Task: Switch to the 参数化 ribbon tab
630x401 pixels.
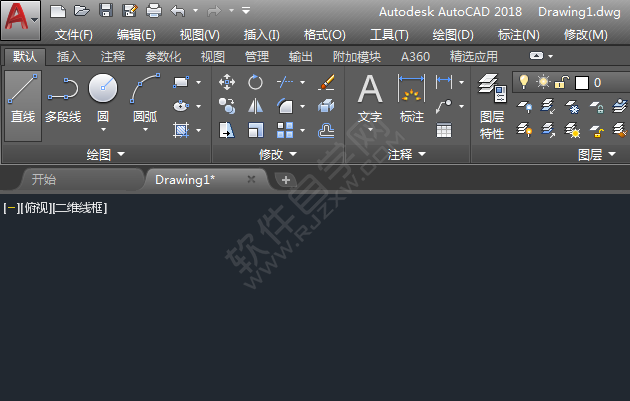Action: coord(163,57)
